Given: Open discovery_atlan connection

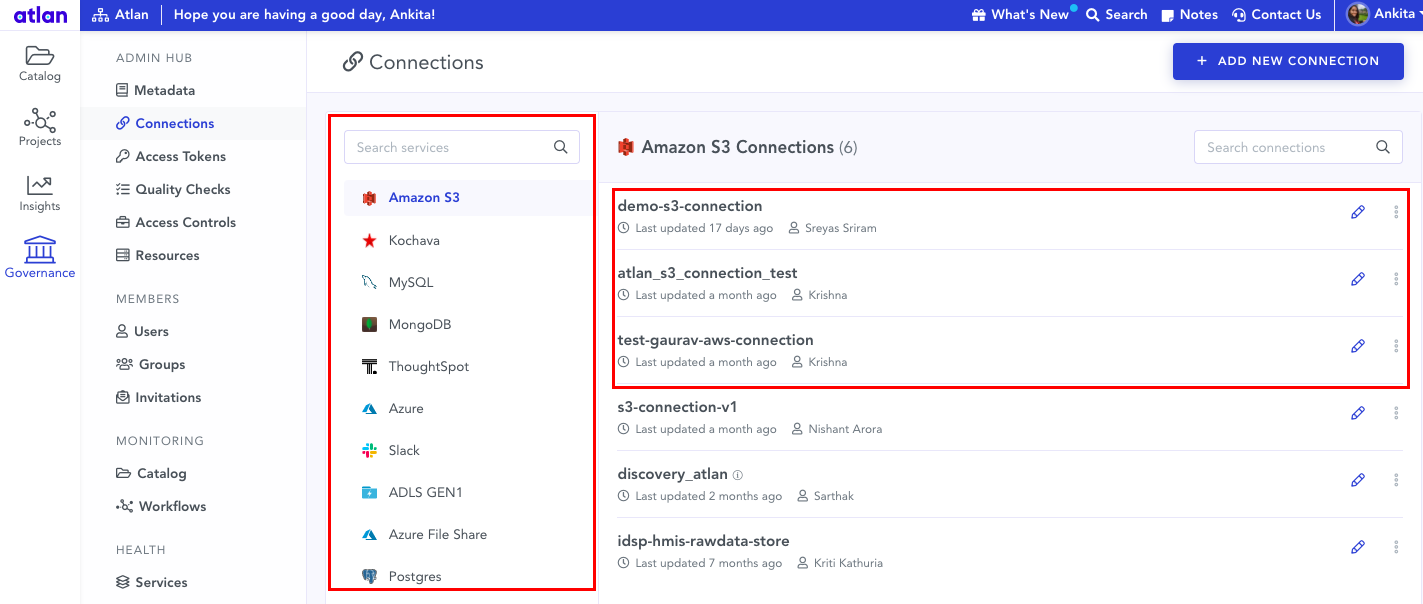Looking at the screenshot, I should [x=673, y=474].
